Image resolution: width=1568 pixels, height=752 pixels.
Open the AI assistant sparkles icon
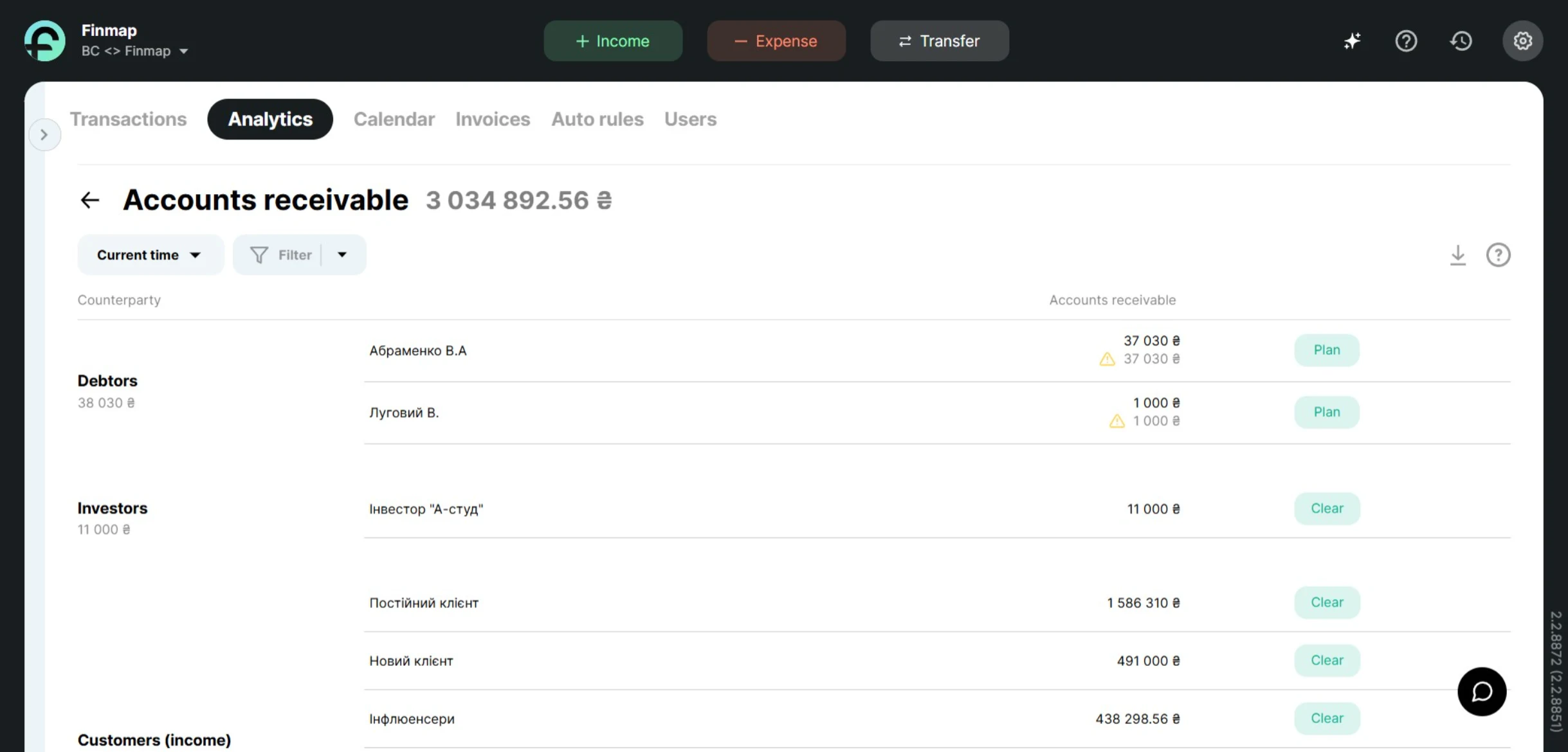(x=1353, y=40)
